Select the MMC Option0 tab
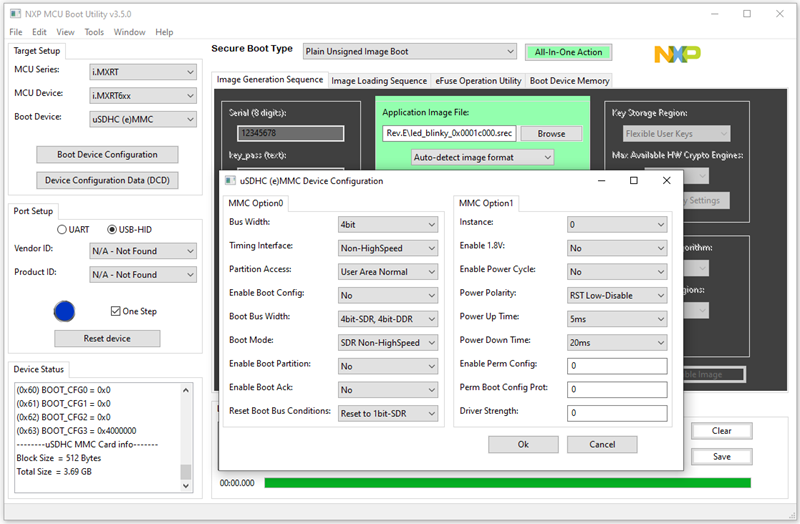This screenshot has height=524, width=800. coord(256,203)
